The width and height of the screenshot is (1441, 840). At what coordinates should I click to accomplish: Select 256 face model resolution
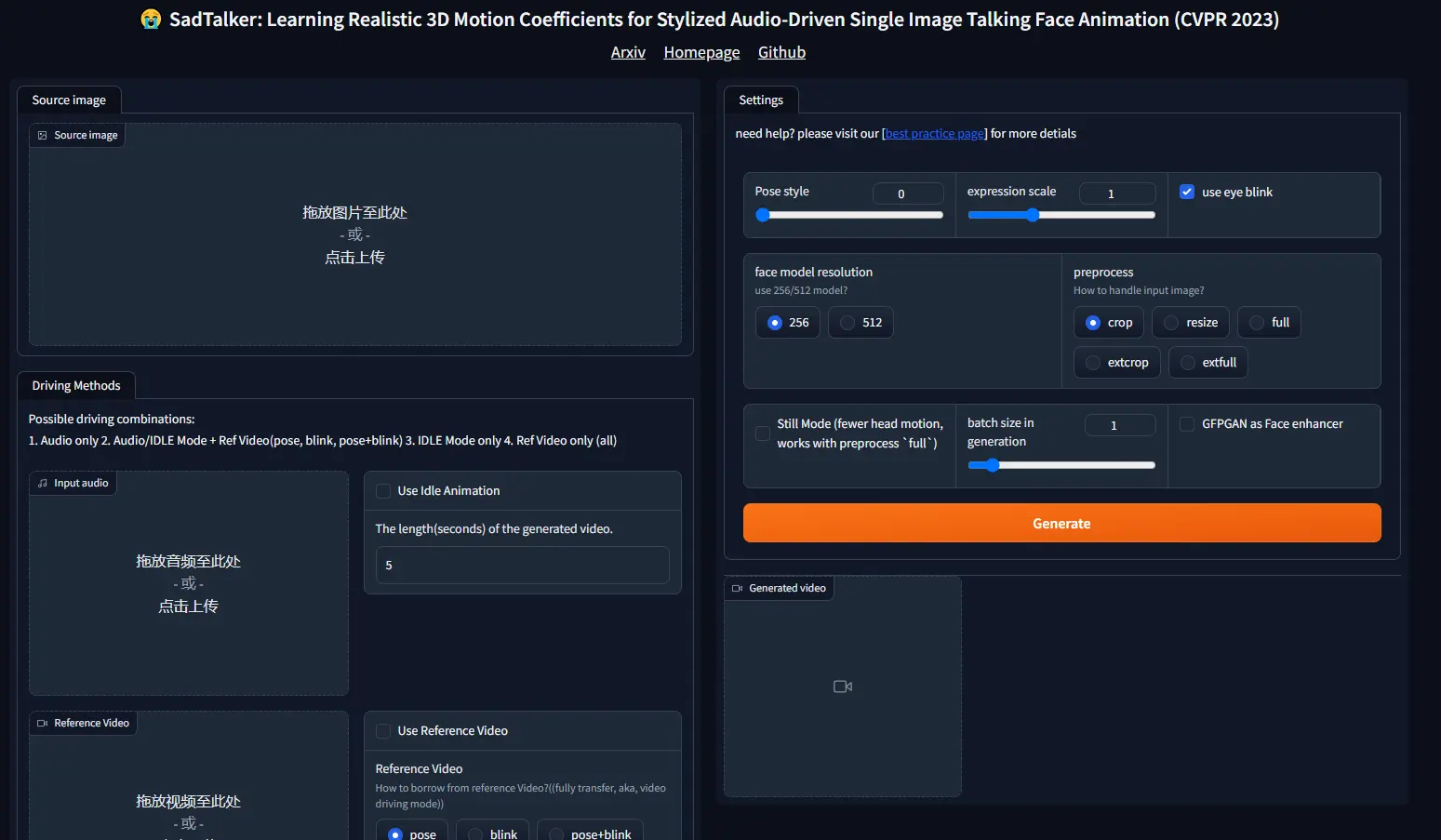click(788, 322)
